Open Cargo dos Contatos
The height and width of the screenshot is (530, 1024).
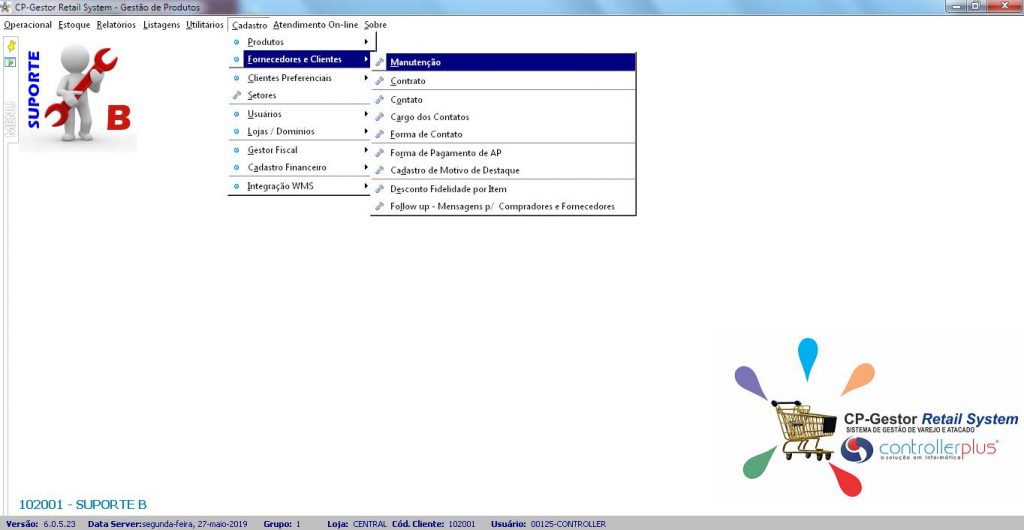[x=503, y=117]
